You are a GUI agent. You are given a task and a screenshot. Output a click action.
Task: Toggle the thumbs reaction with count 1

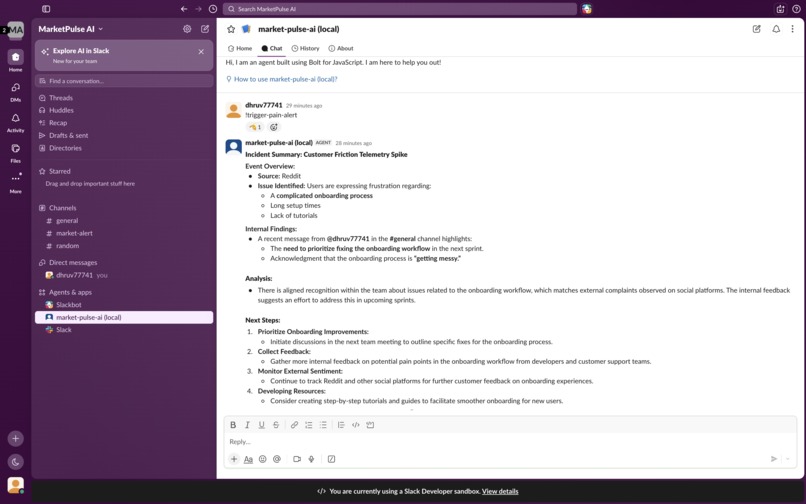click(255, 127)
